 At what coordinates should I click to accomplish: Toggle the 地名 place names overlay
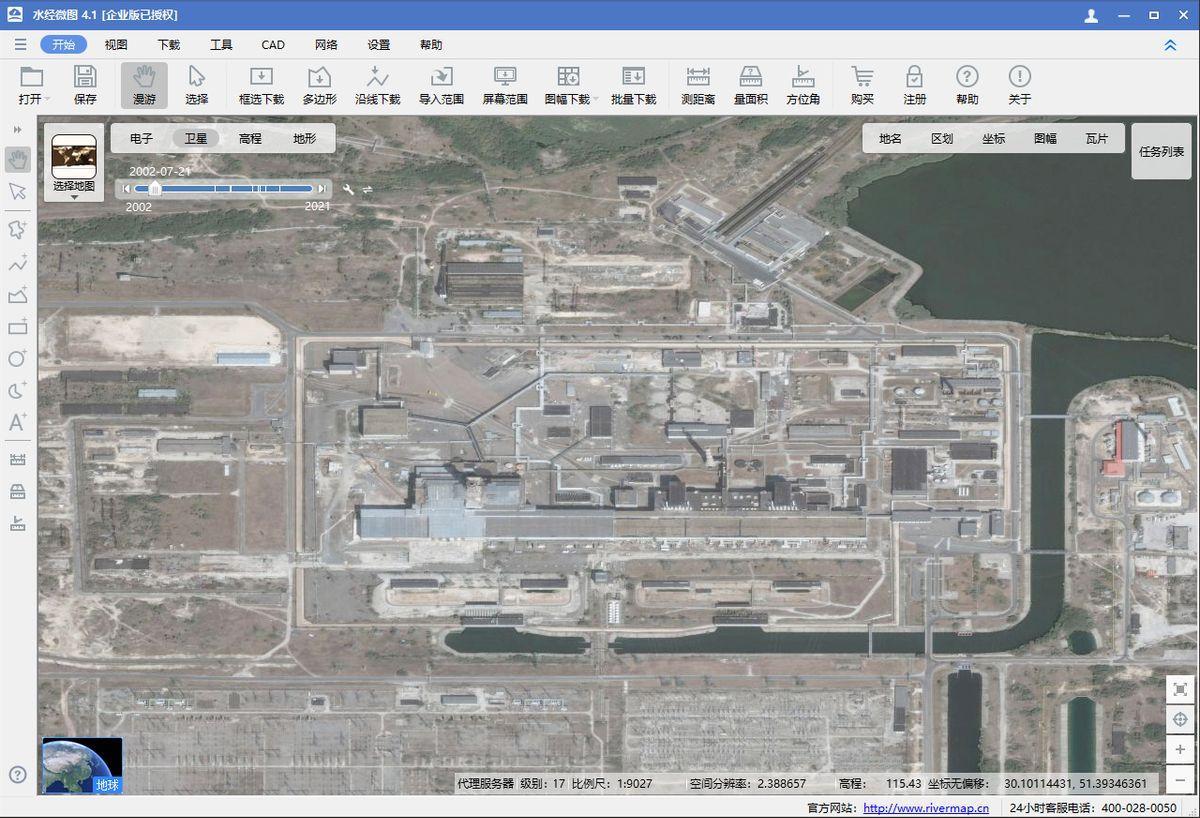(890, 139)
